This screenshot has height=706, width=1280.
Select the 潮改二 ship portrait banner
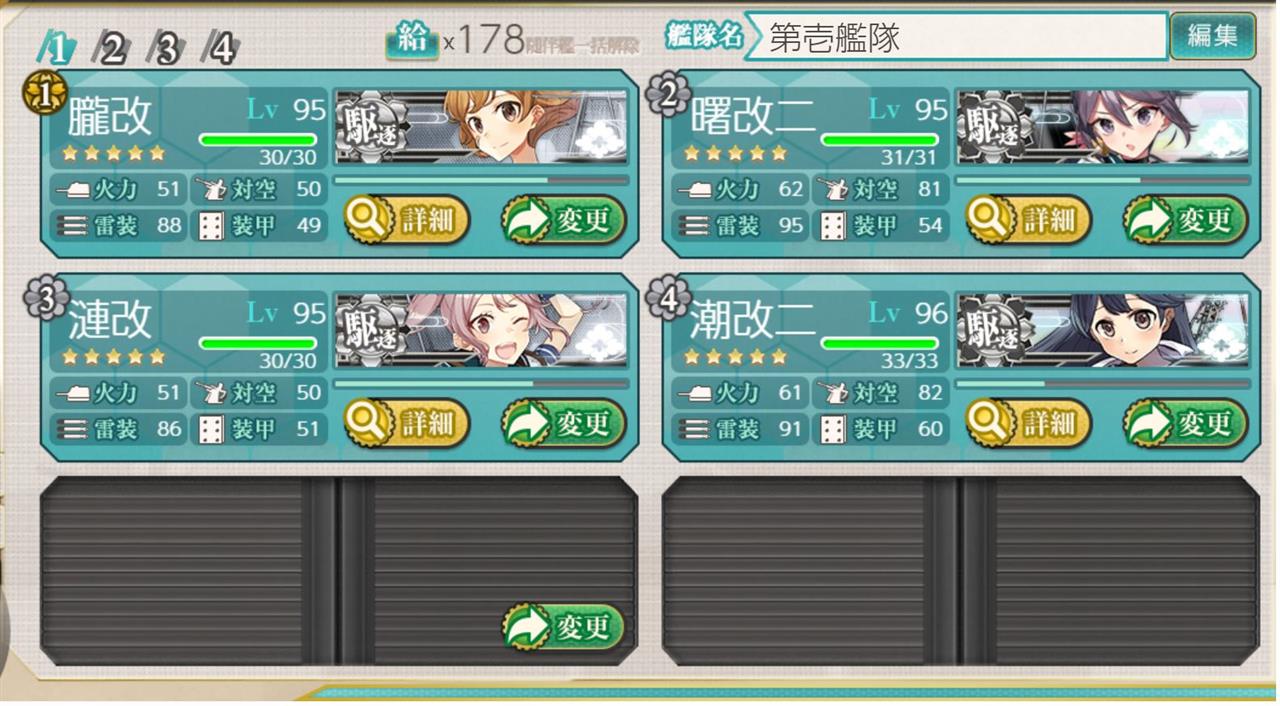pos(1103,331)
